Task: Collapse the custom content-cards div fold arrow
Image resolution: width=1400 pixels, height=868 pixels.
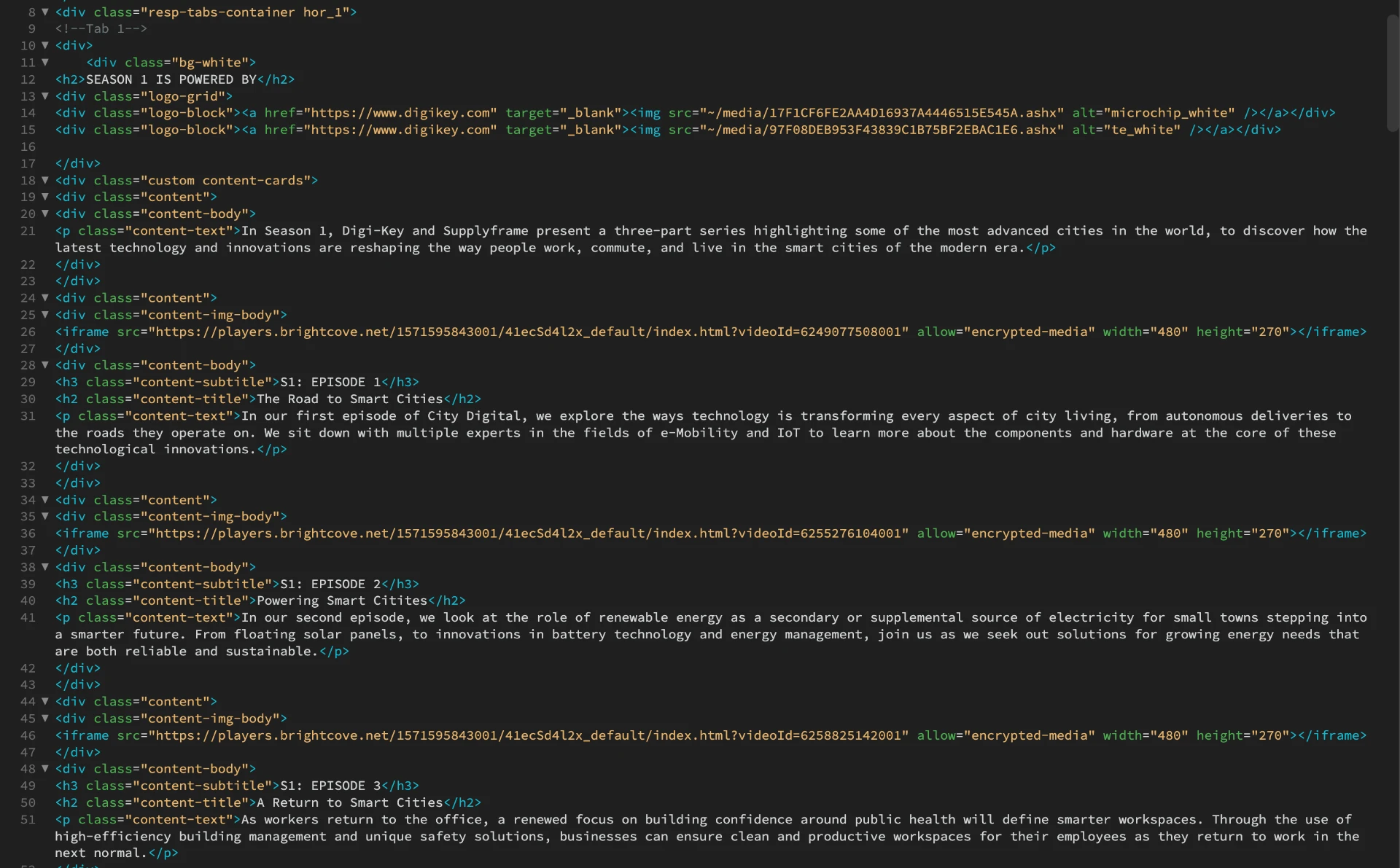Action: [x=45, y=181]
